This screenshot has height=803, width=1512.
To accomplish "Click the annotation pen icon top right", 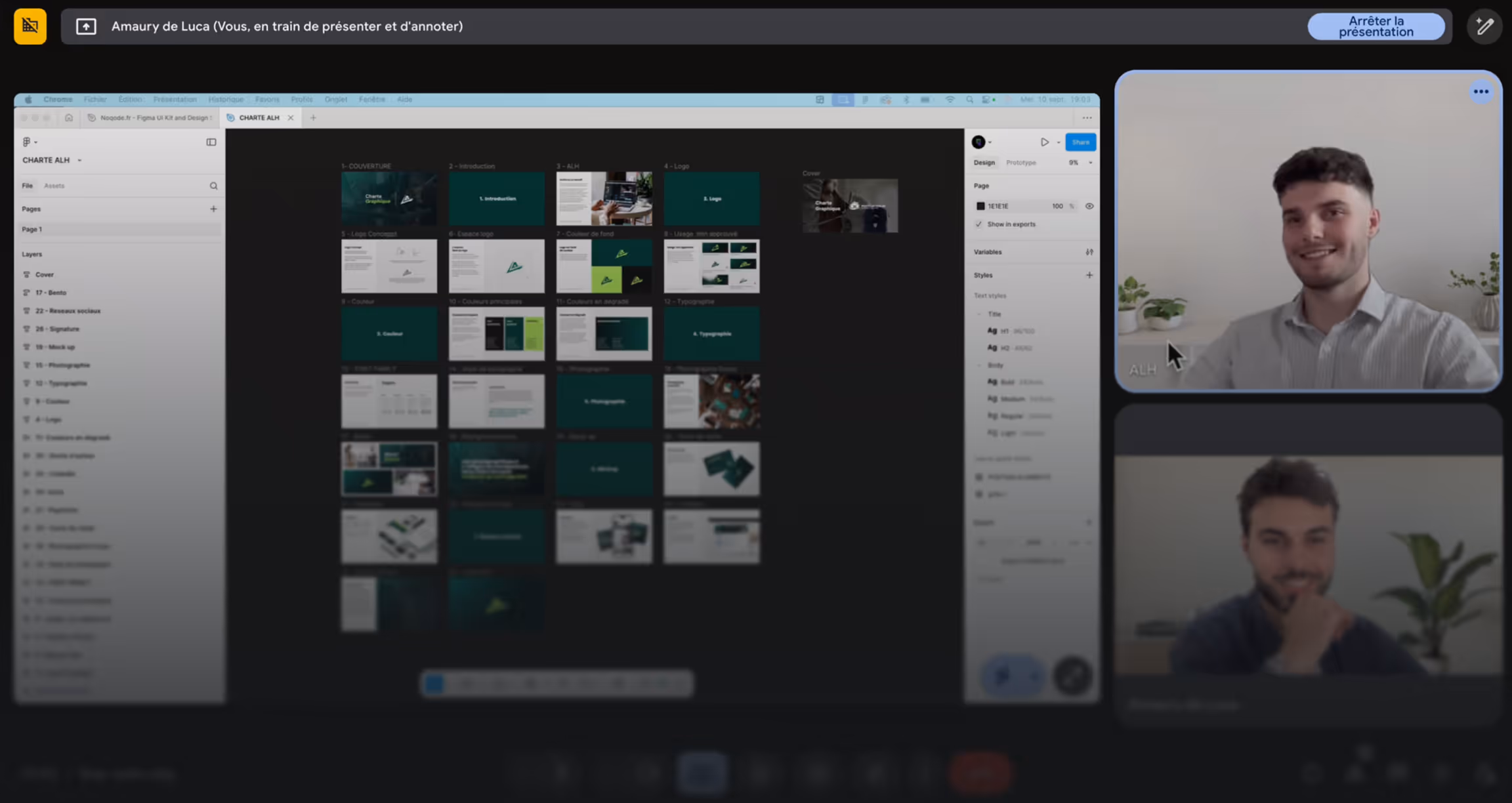I will (1484, 26).
